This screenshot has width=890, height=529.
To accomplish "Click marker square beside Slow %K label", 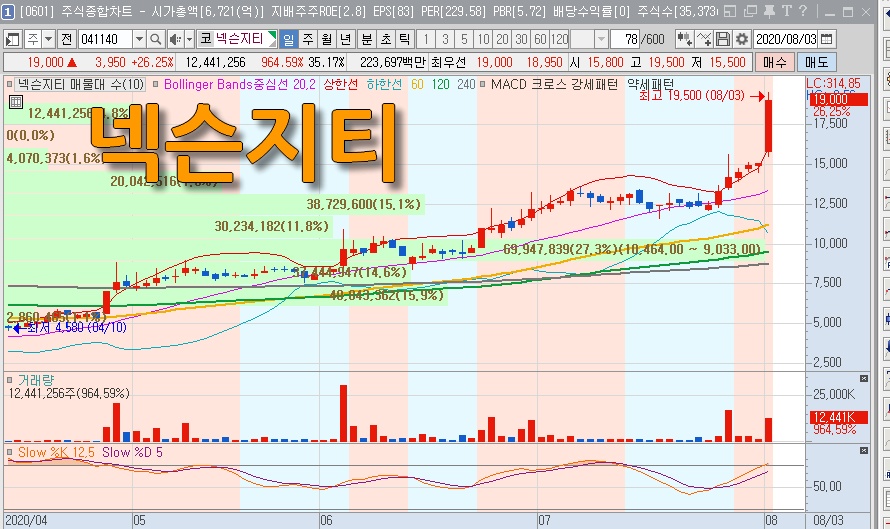I will (x=10, y=452).
